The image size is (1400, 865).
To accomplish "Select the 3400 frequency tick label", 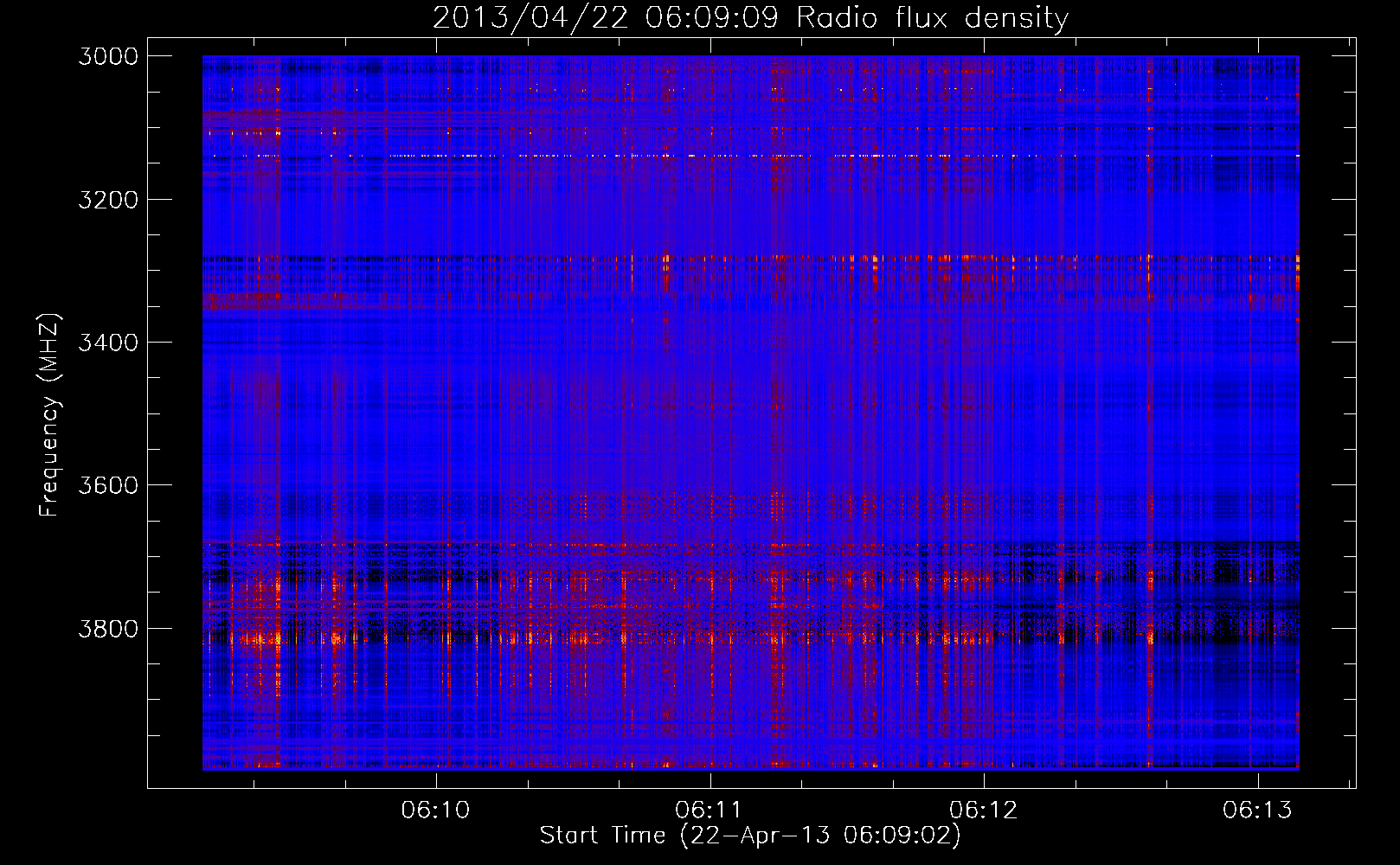I will [x=107, y=343].
